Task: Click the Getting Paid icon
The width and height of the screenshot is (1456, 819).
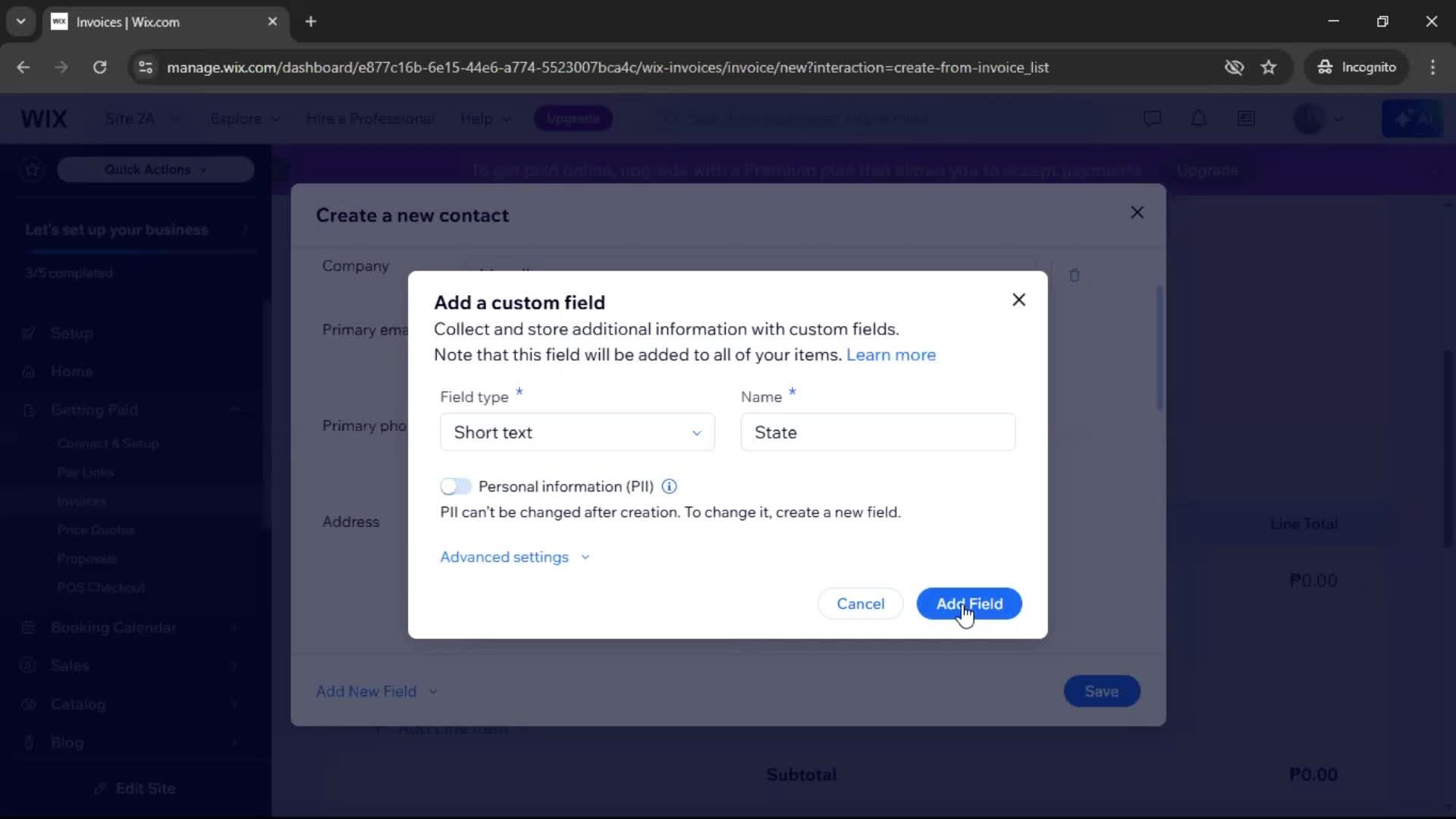Action: pyautogui.click(x=29, y=409)
